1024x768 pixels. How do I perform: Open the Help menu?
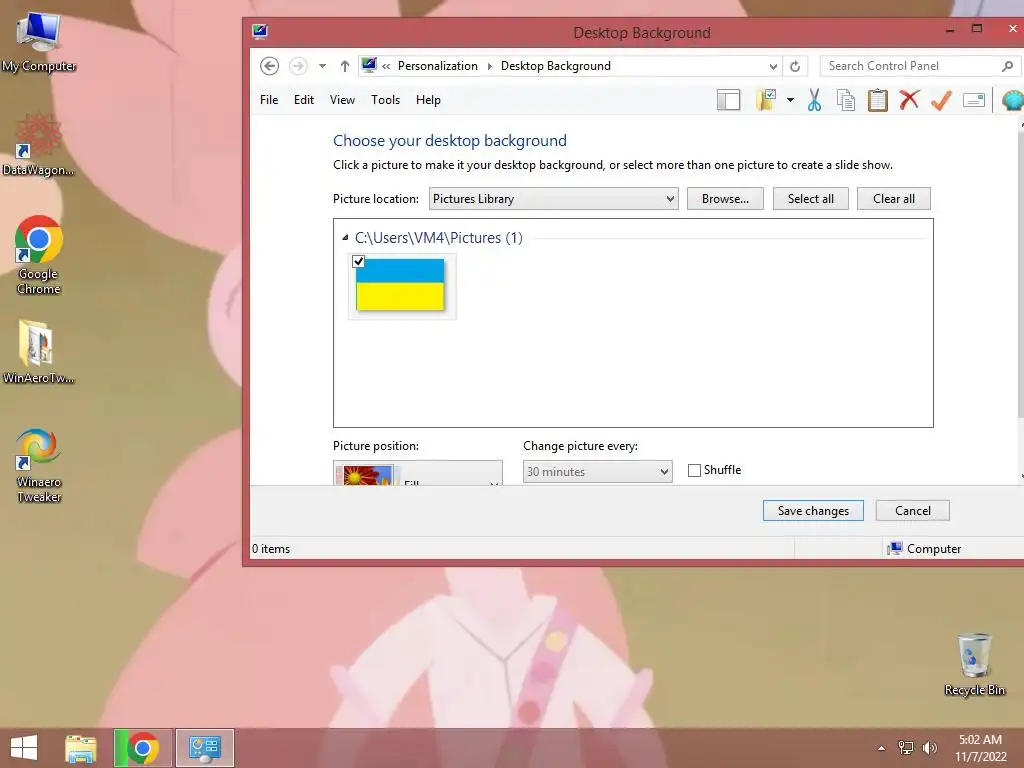coord(428,100)
